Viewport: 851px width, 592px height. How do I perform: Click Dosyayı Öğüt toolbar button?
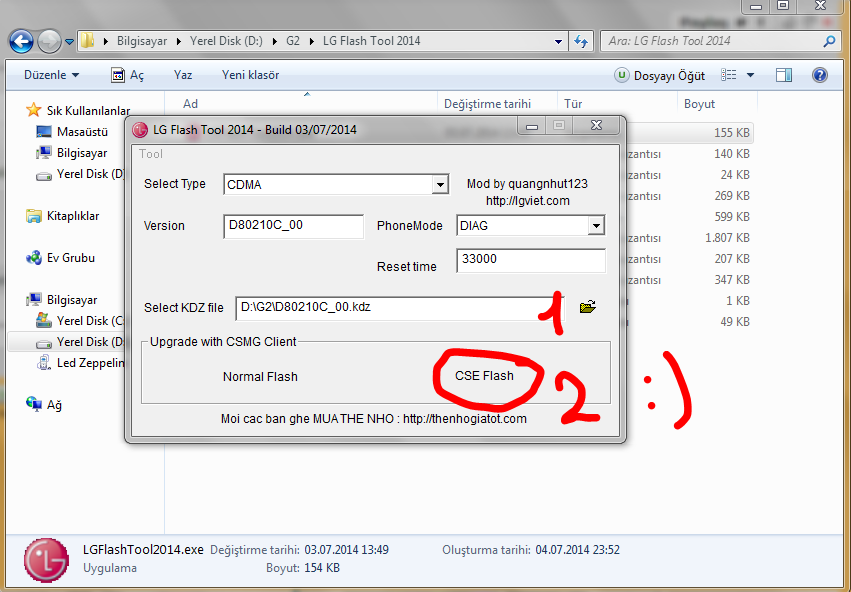pos(659,75)
